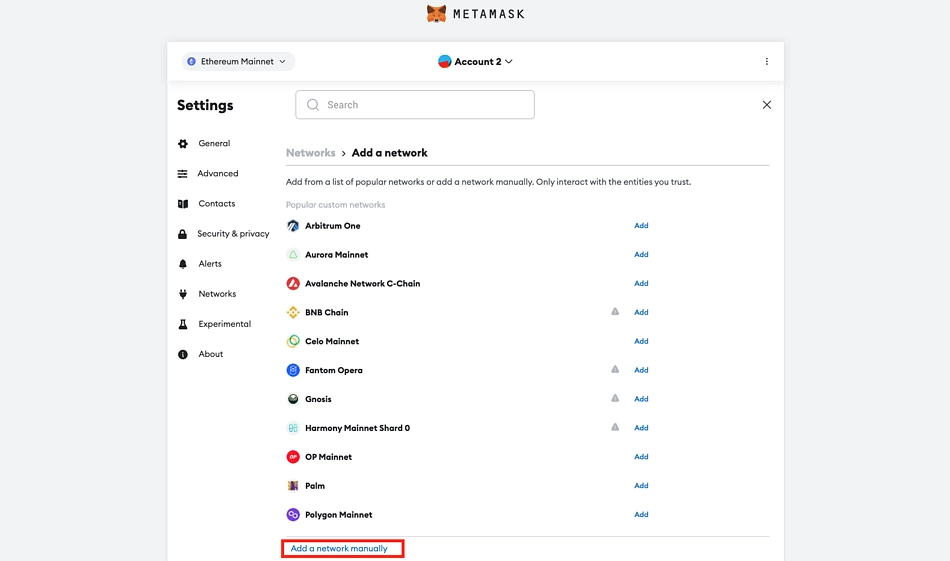
Task: Click the Contacts book icon
Action: [183, 204]
